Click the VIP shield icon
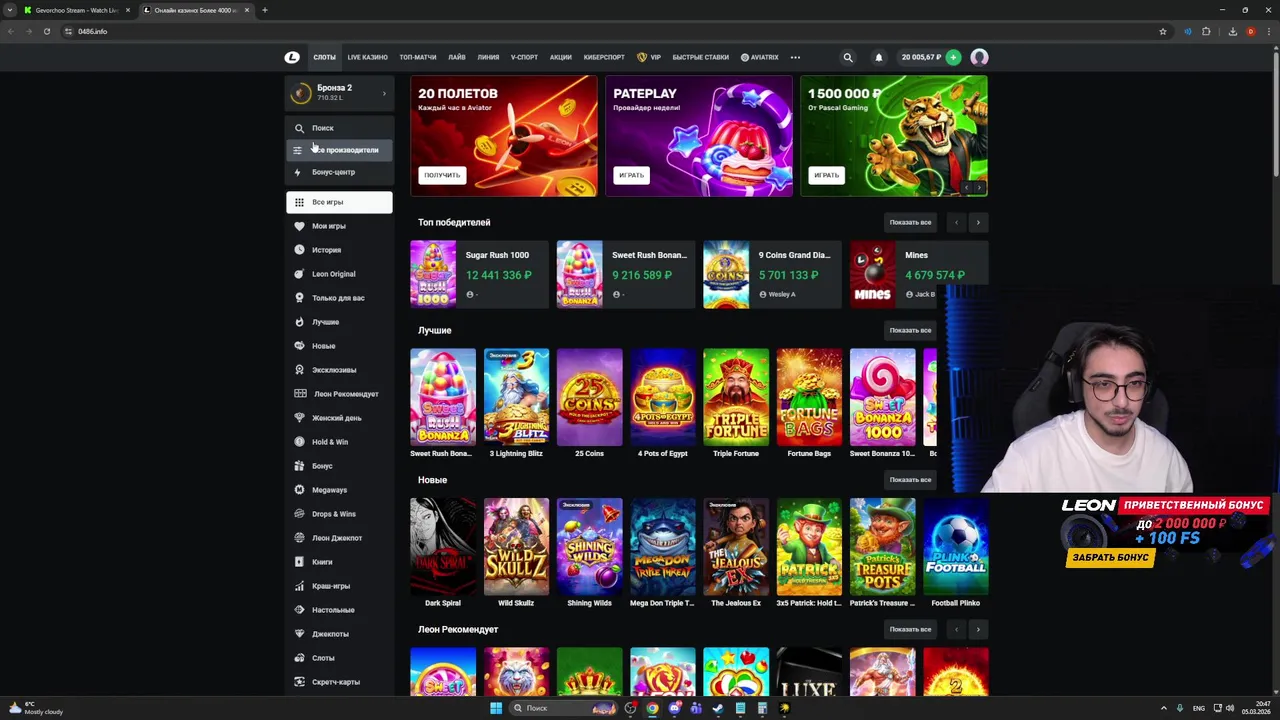1280x720 pixels. pos(642,57)
